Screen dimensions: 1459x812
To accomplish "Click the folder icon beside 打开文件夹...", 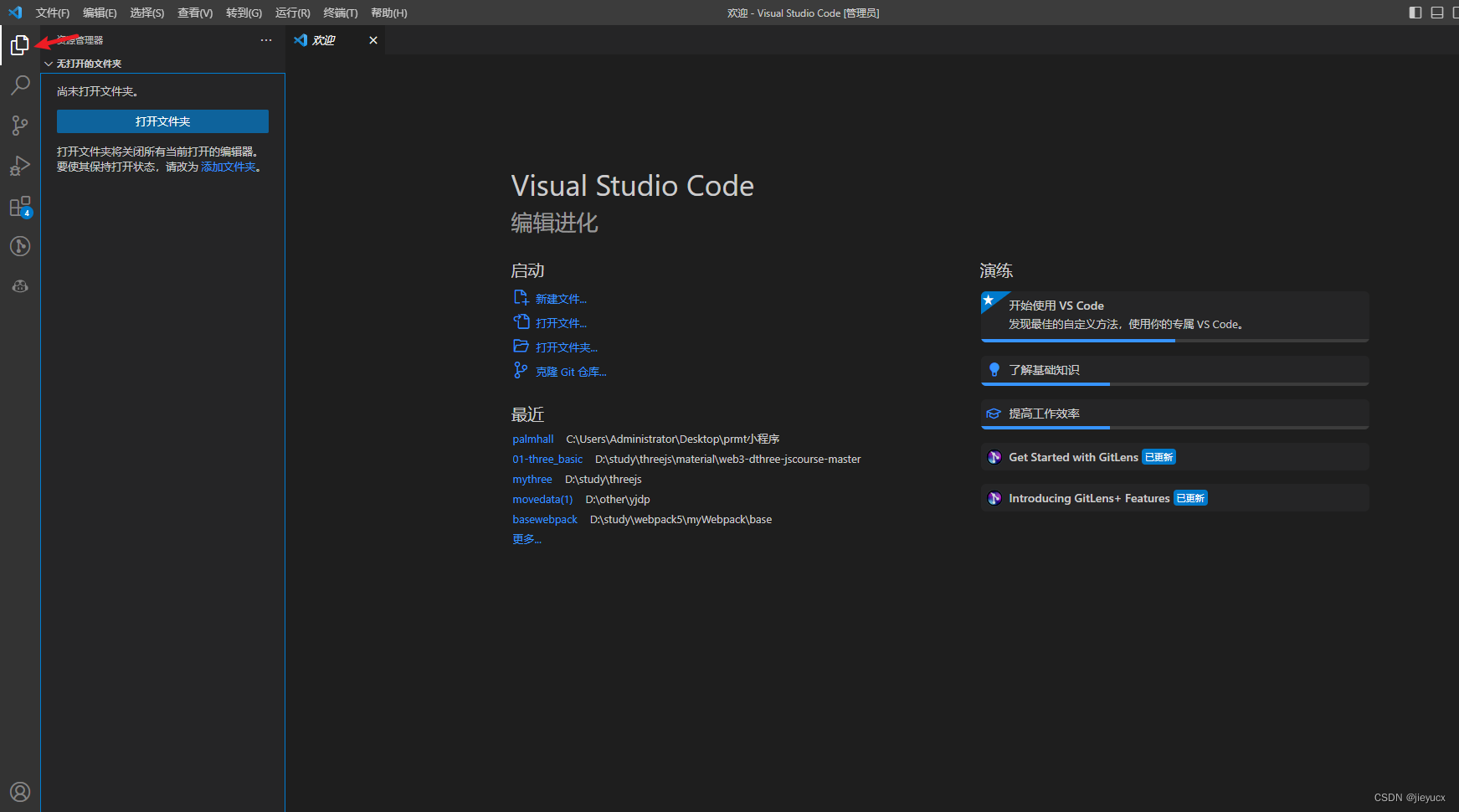I will point(521,347).
